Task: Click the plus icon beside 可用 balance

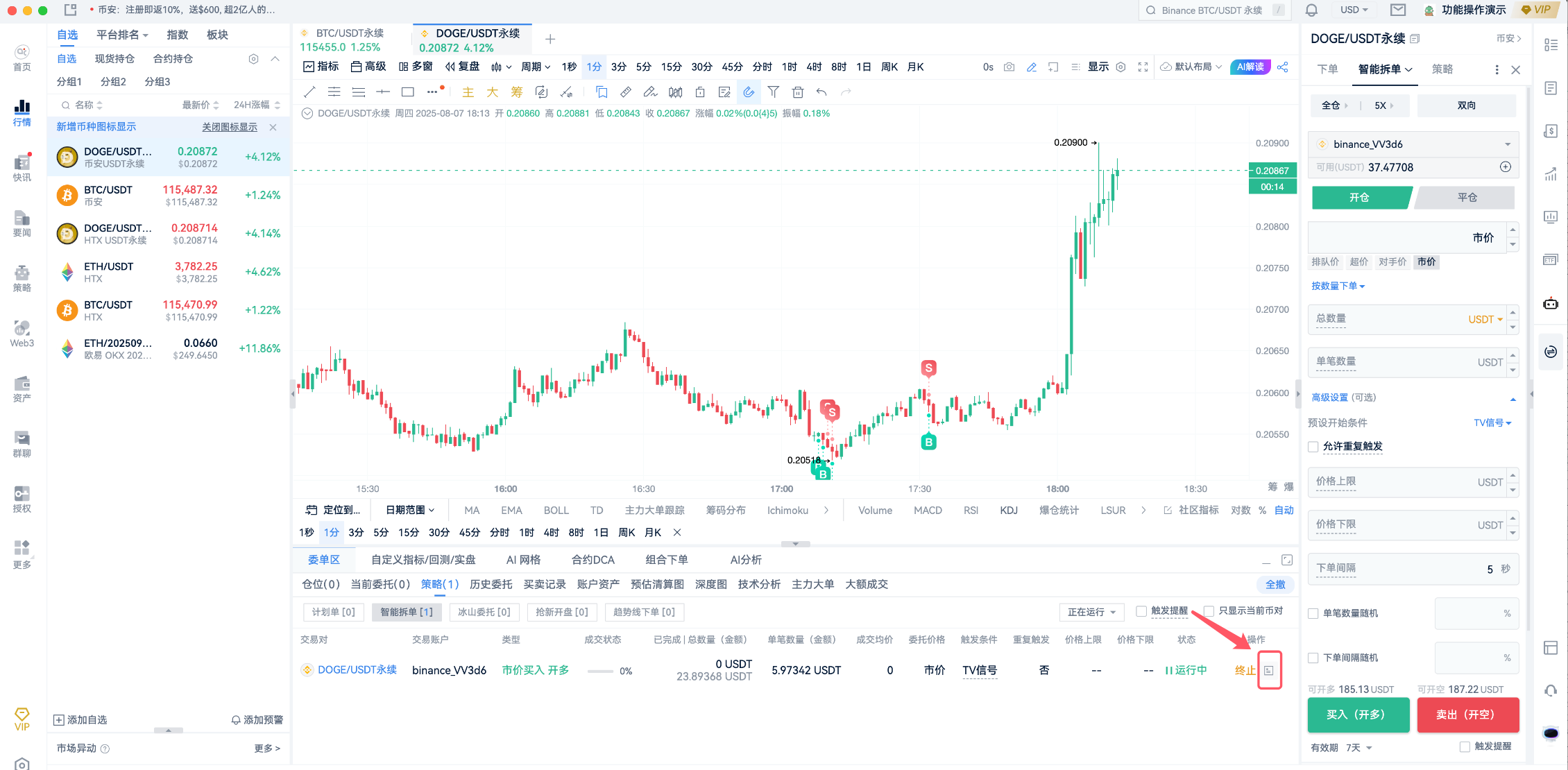Action: (1506, 166)
